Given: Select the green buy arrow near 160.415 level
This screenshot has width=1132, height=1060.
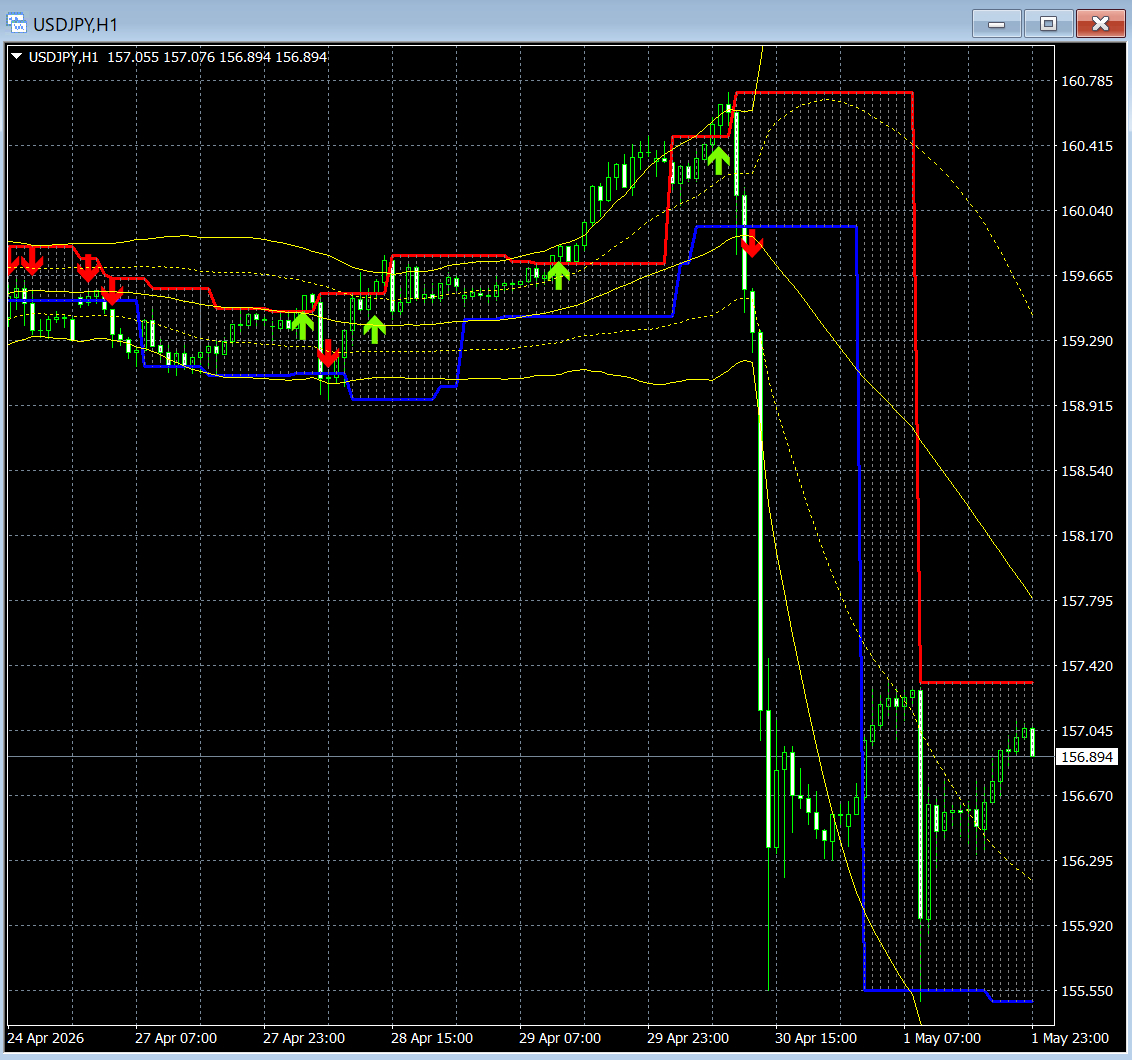Looking at the screenshot, I should click(x=718, y=160).
